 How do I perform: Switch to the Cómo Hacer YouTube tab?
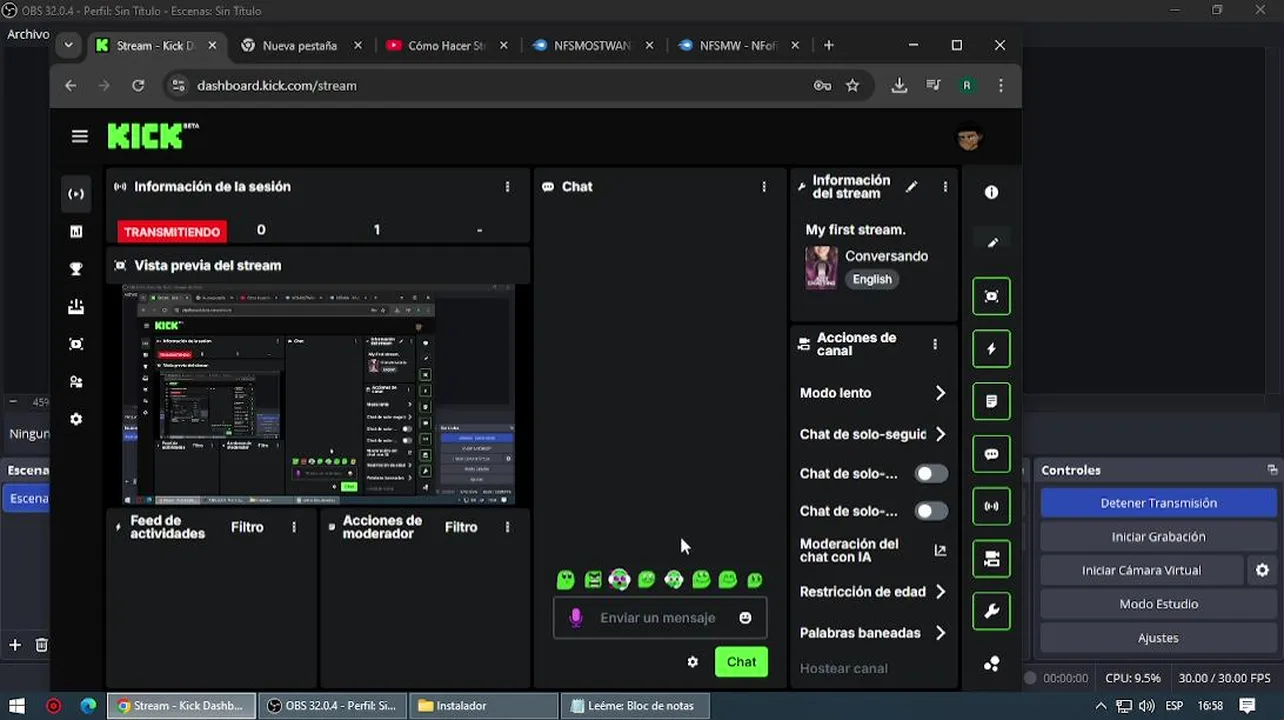(x=447, y=46)
